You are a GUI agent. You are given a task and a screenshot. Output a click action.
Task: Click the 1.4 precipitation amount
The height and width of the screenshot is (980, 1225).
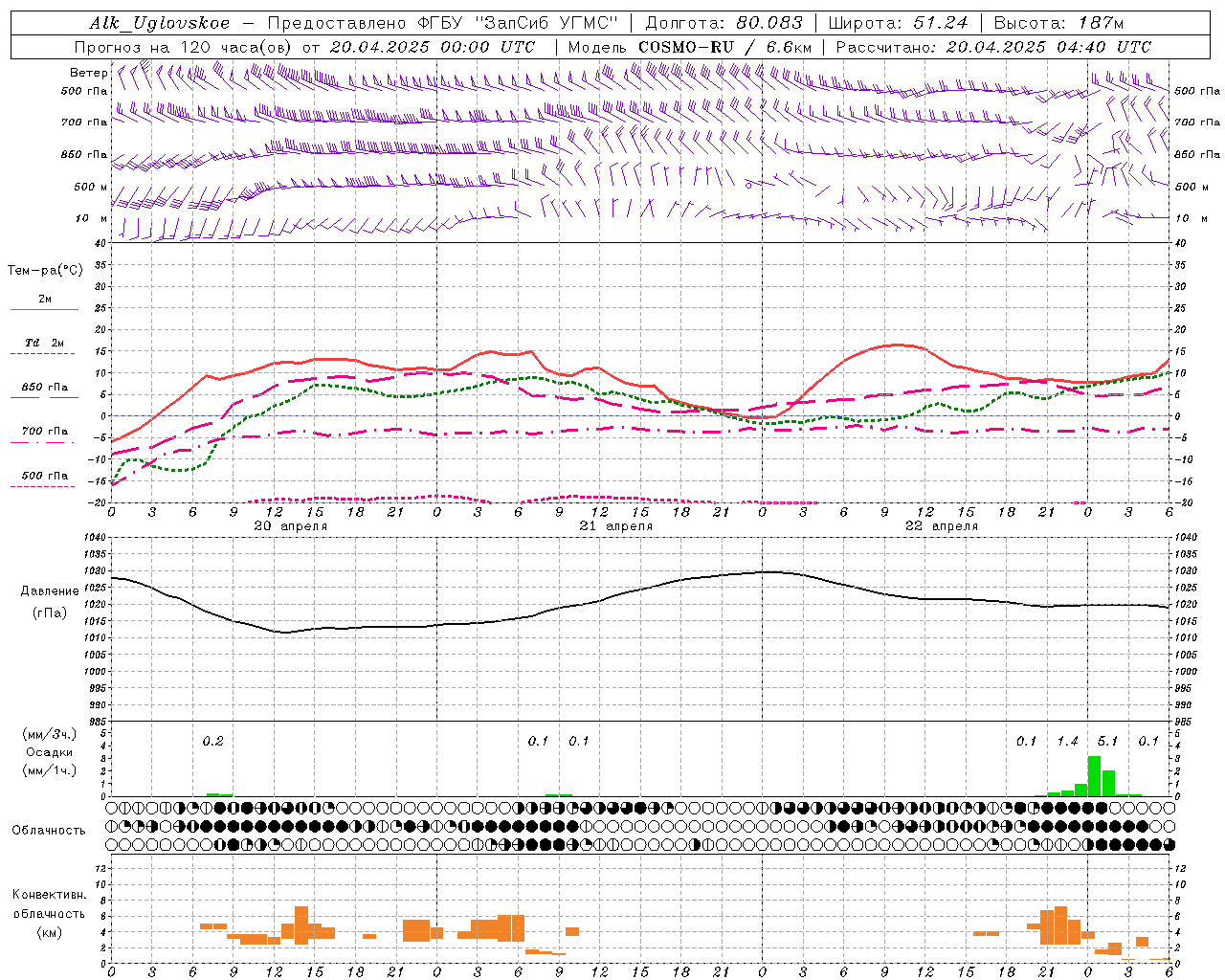coord(1067,741)
